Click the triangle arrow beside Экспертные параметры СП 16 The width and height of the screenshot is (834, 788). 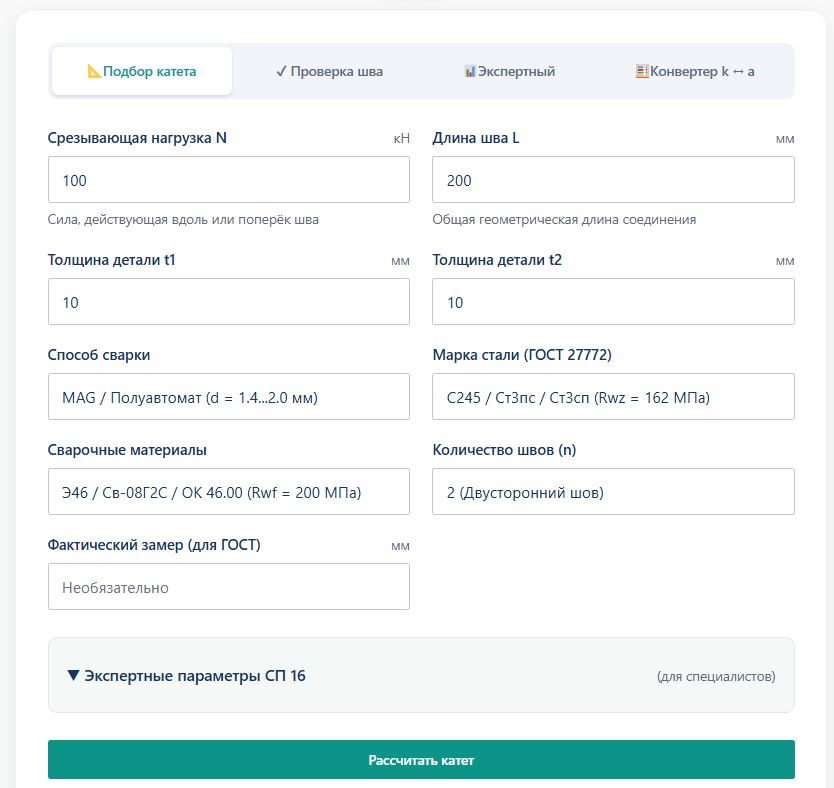pos(73,675)
